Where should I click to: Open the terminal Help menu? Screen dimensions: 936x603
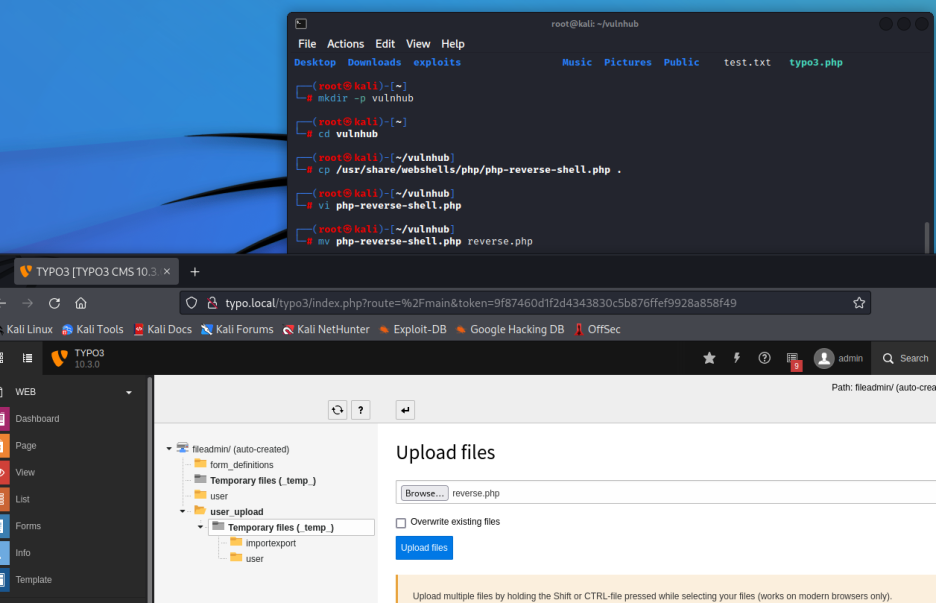tap(452, 44)
